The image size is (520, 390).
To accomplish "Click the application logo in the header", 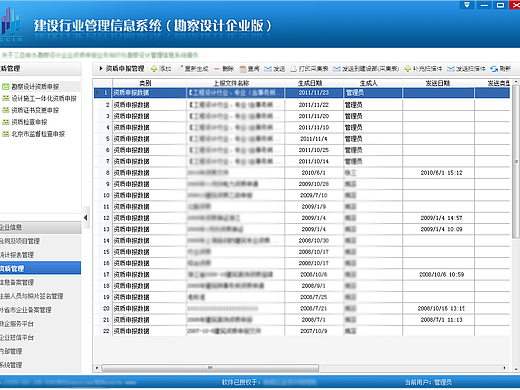I will [x=12, y=24].
